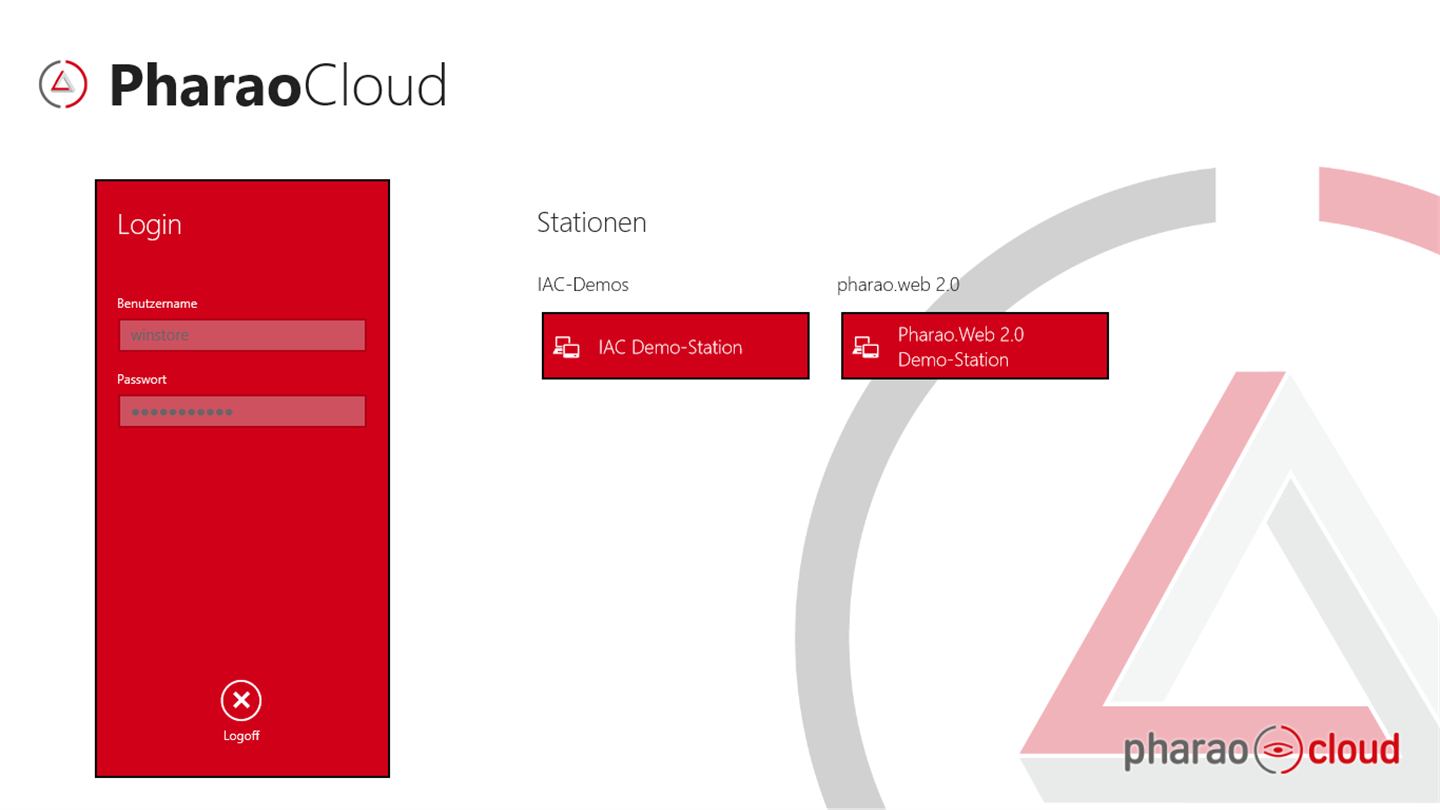This screenshot has width=1440, height=810.
Task: Click the computer icon on Pharao.Web 2.0 tile
Action: [x=866, y=347]
